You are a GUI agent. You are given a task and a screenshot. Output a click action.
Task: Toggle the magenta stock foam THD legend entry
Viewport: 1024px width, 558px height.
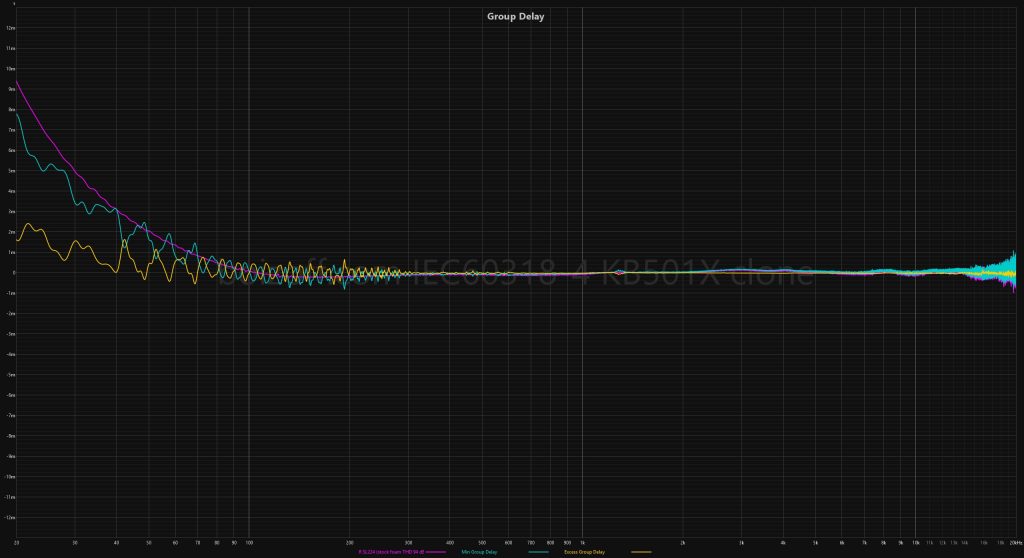[391, 552]
